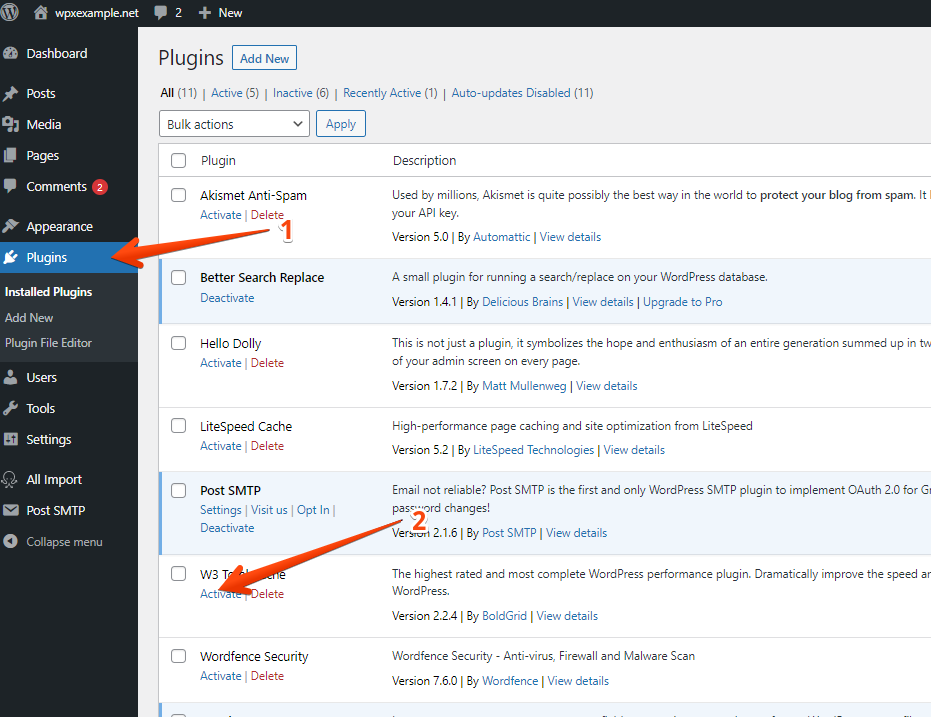931x717 pixels.
Task: Deactivate Better Search Replace plugin
Action: [x=227, y=298]
